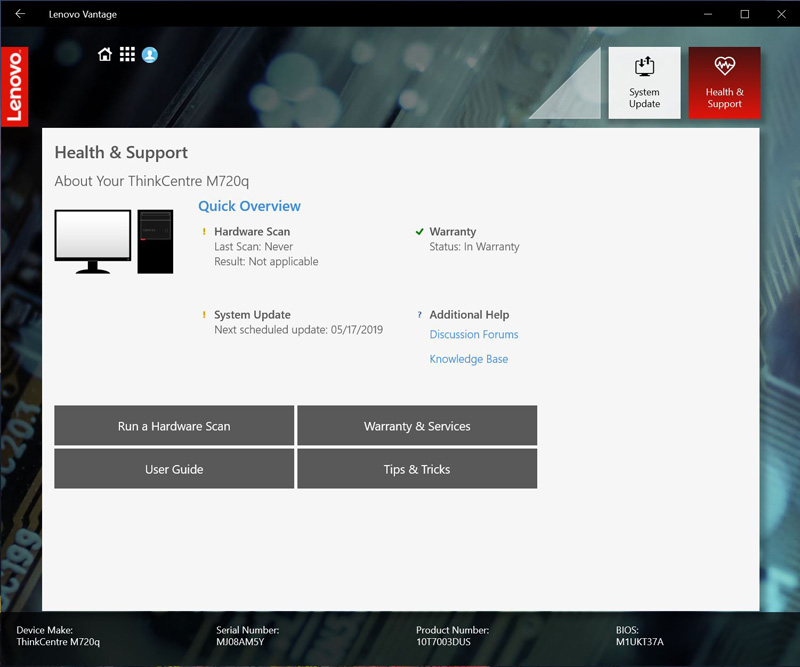Image resolution: width=800 pixels, height=667 pixels.
Task: Click the Additional Help question mark icon
Action: pyautogui.click(x=420, y=315)
